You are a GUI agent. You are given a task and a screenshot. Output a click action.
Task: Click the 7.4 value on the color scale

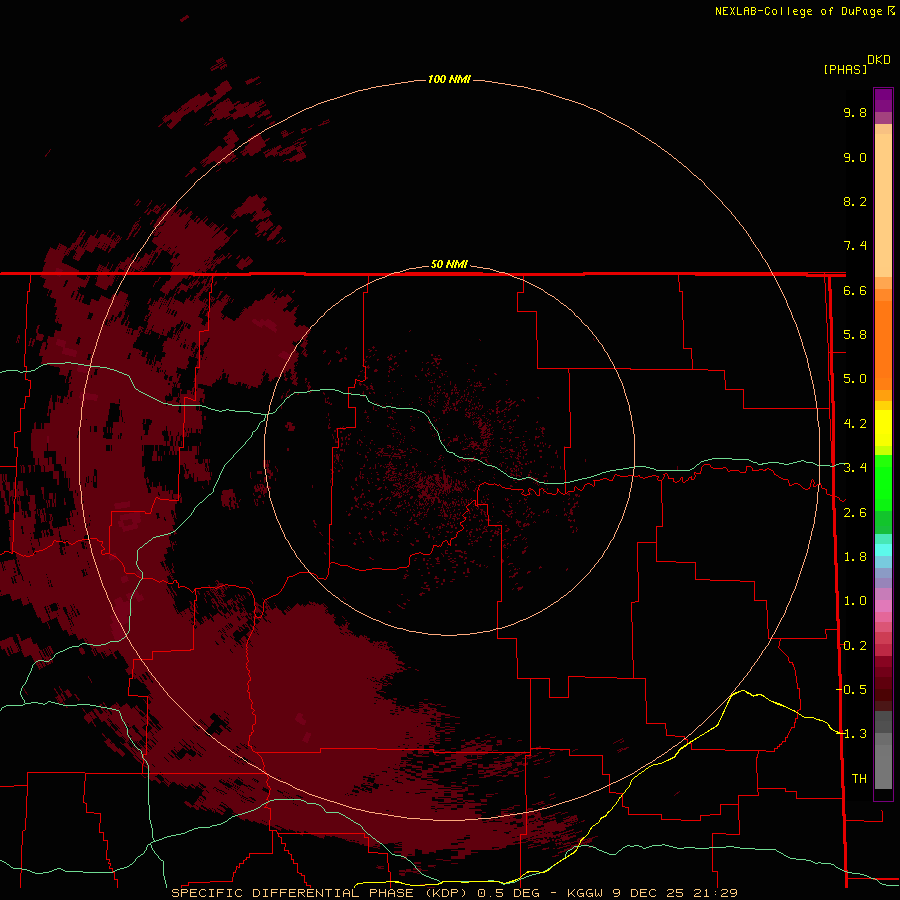tap(855, 246)
